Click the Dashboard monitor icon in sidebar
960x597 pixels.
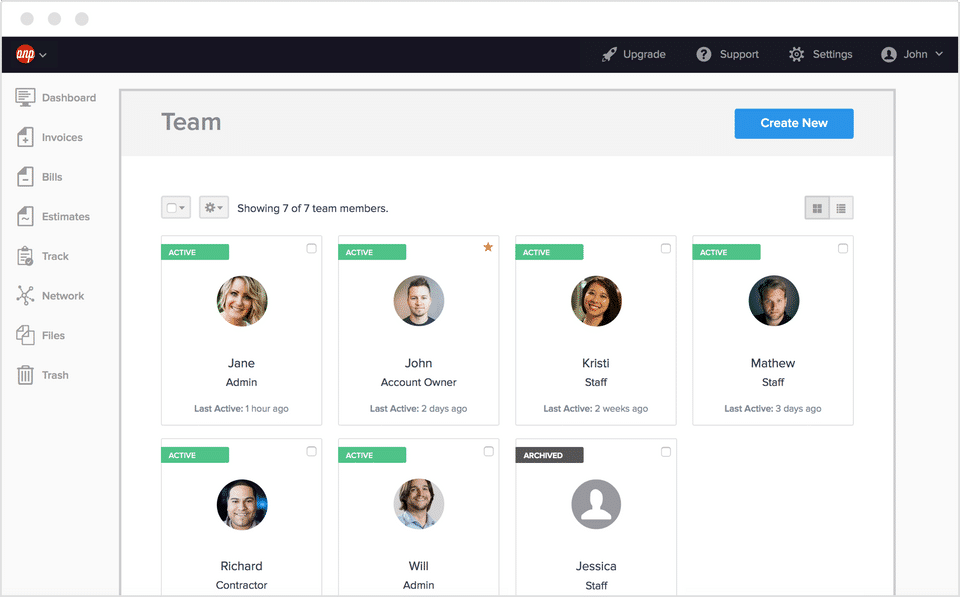(25, 97)
